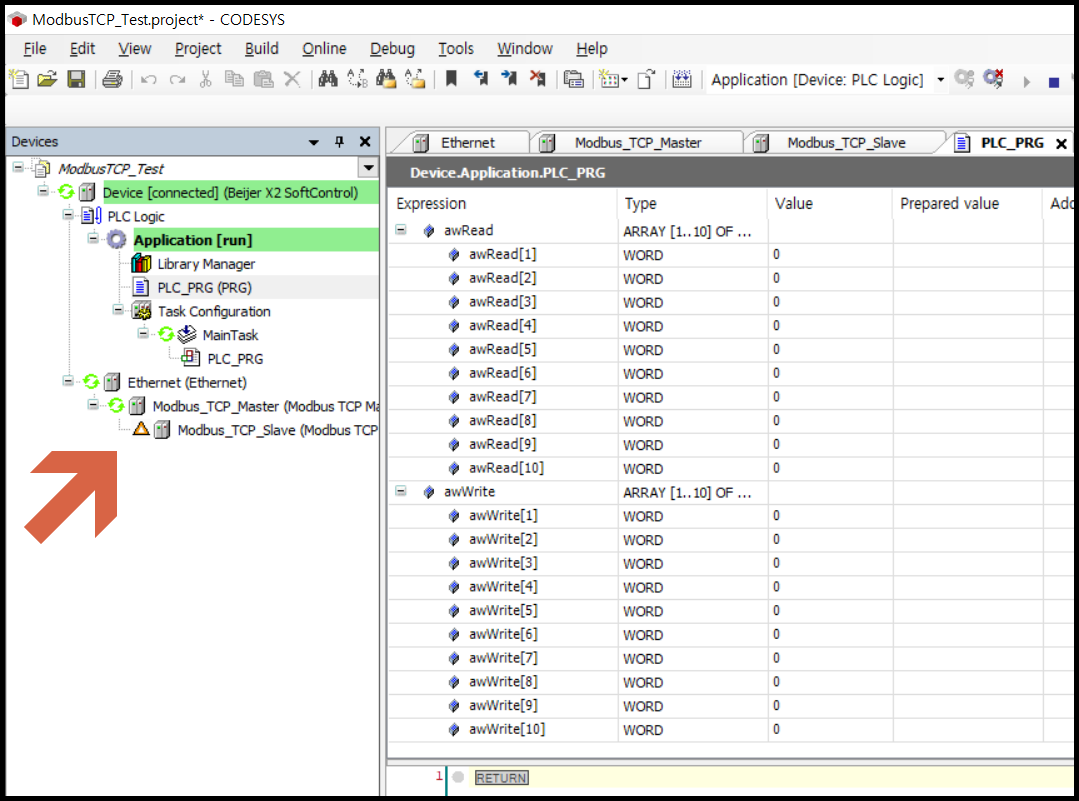The height and width of the screenshot is (801, 1079).
Task: Switch to the Modbus_TCP_Master tab
Action: pos(637,142)
